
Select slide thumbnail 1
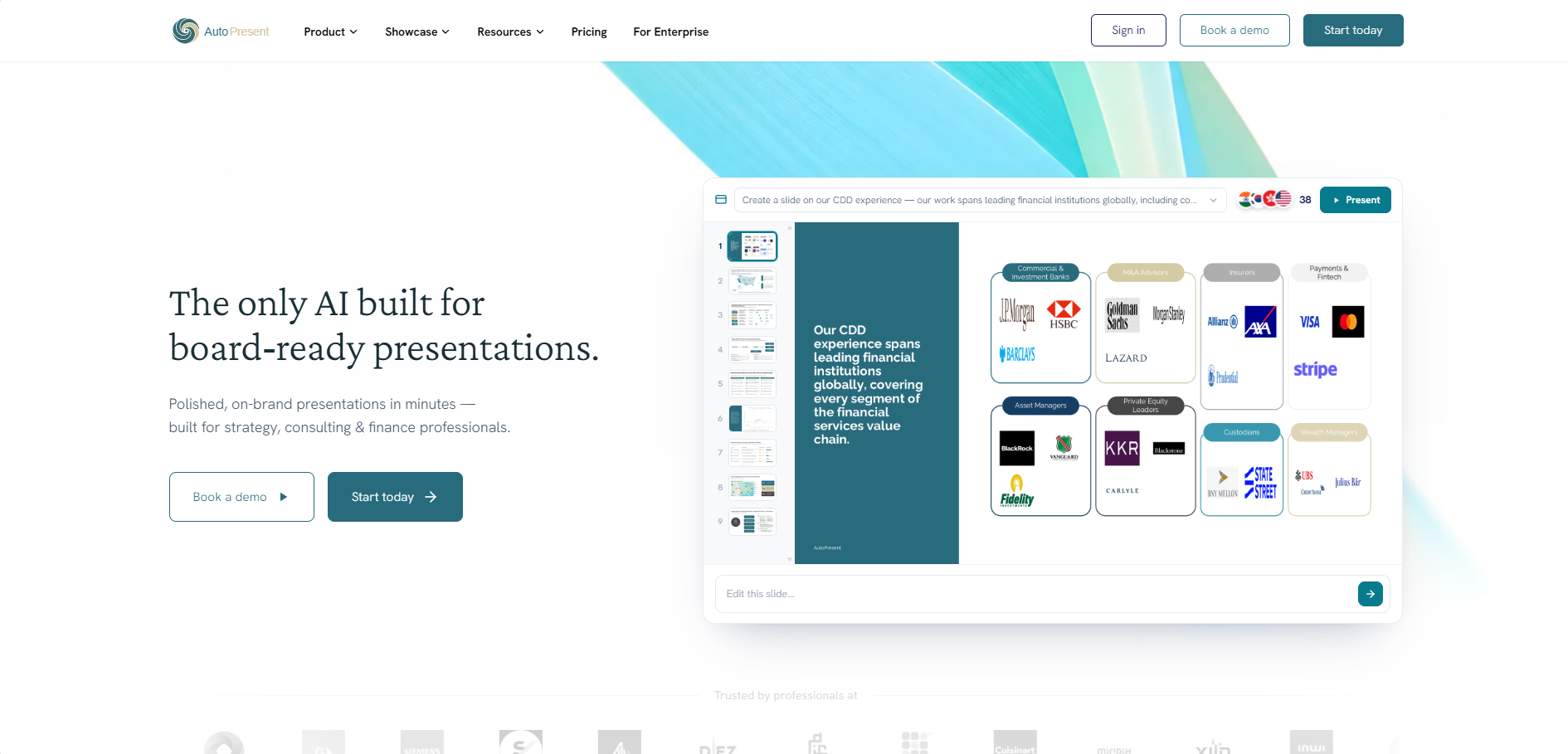coord(752,246)
